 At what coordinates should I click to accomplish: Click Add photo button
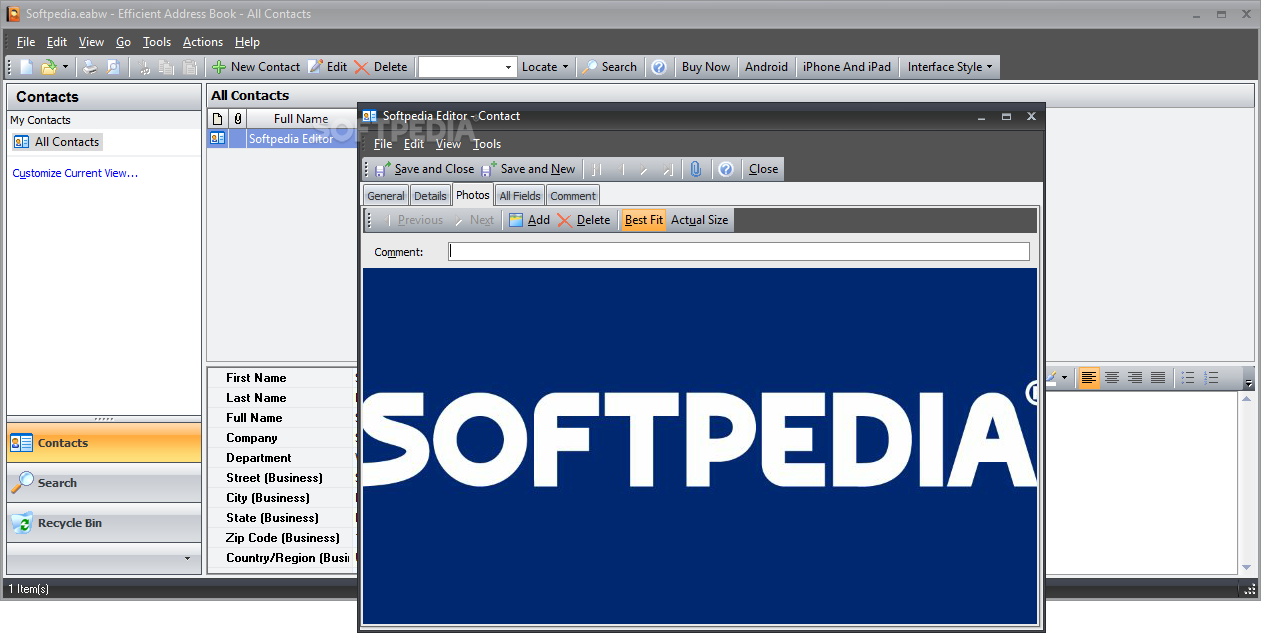(x=529, y=220)
